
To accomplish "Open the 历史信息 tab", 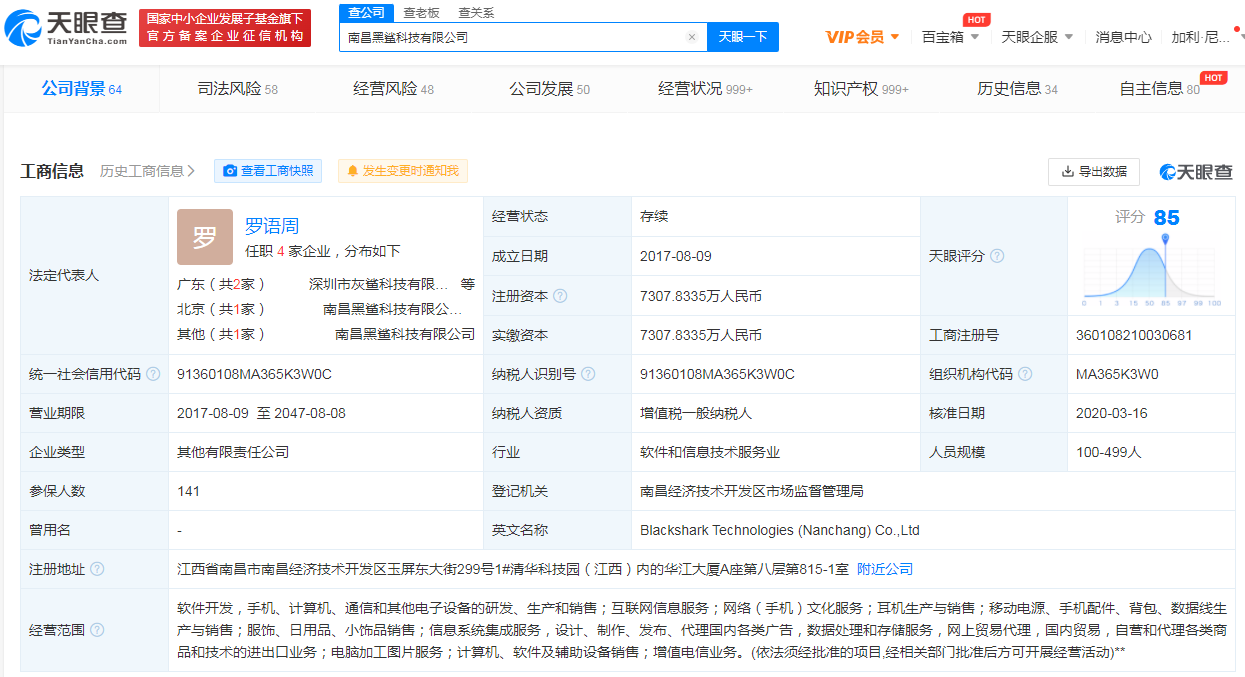I will 1017,89.
